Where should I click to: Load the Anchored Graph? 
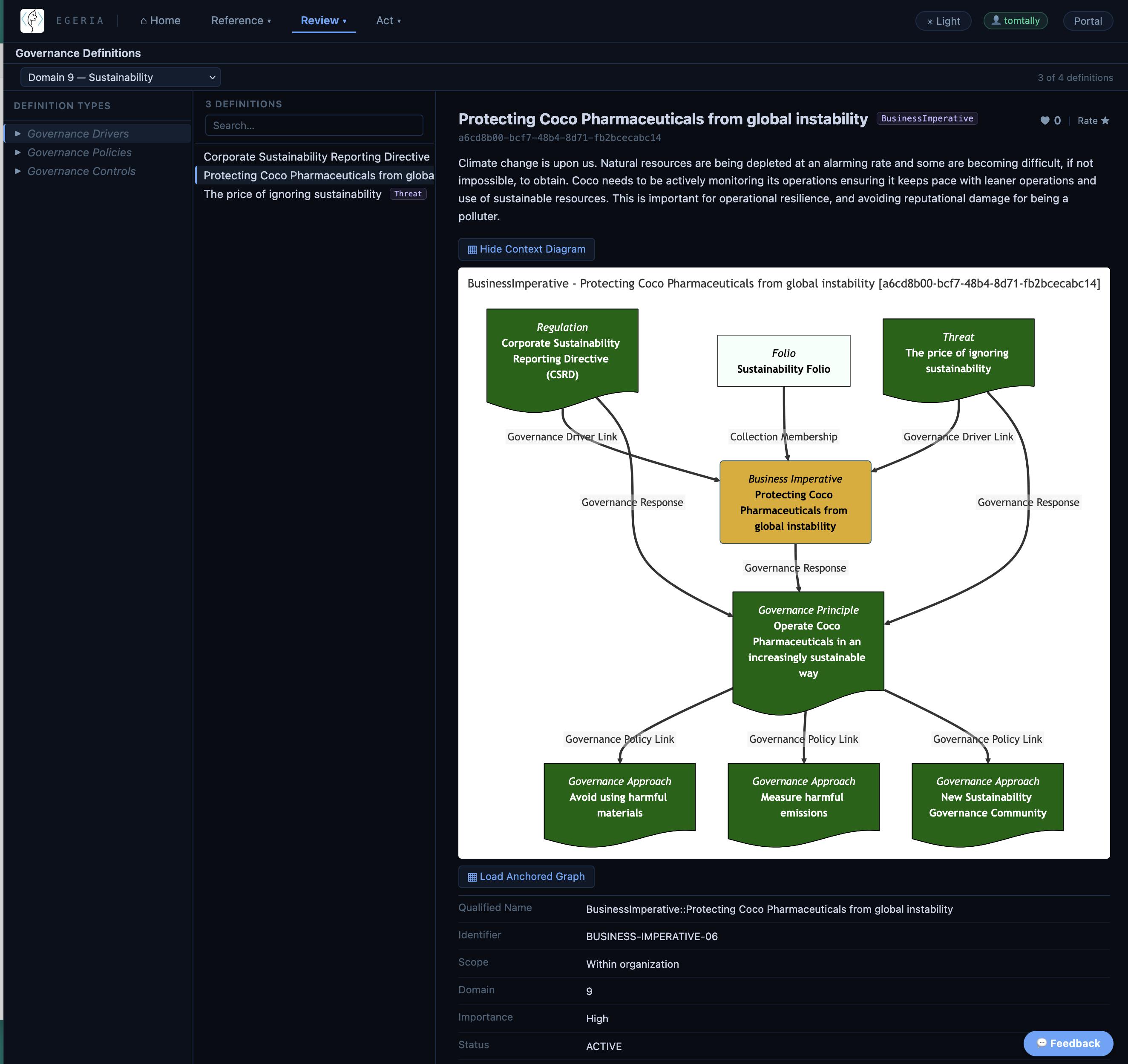click(x=526, y=877)
